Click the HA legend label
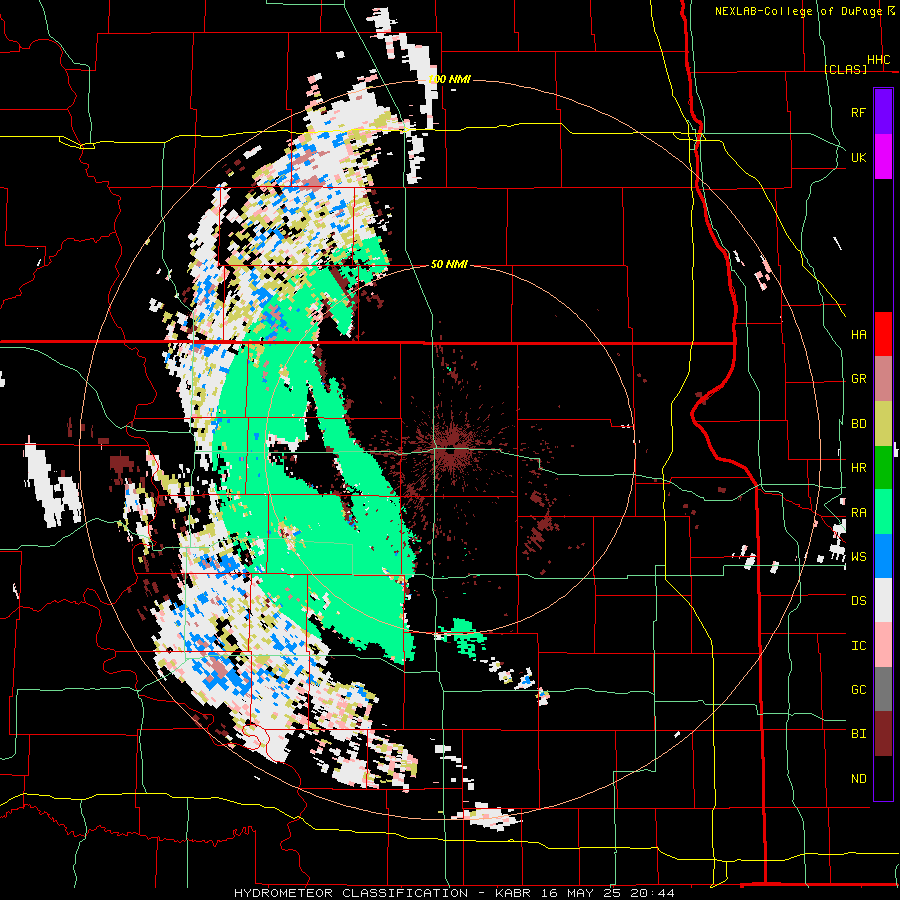 point(858,334)
